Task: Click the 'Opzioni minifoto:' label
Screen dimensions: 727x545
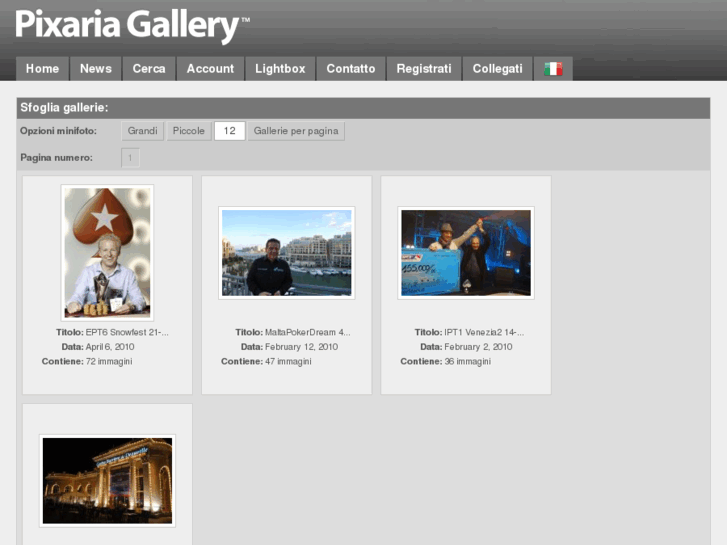Action: coord(58,131)
